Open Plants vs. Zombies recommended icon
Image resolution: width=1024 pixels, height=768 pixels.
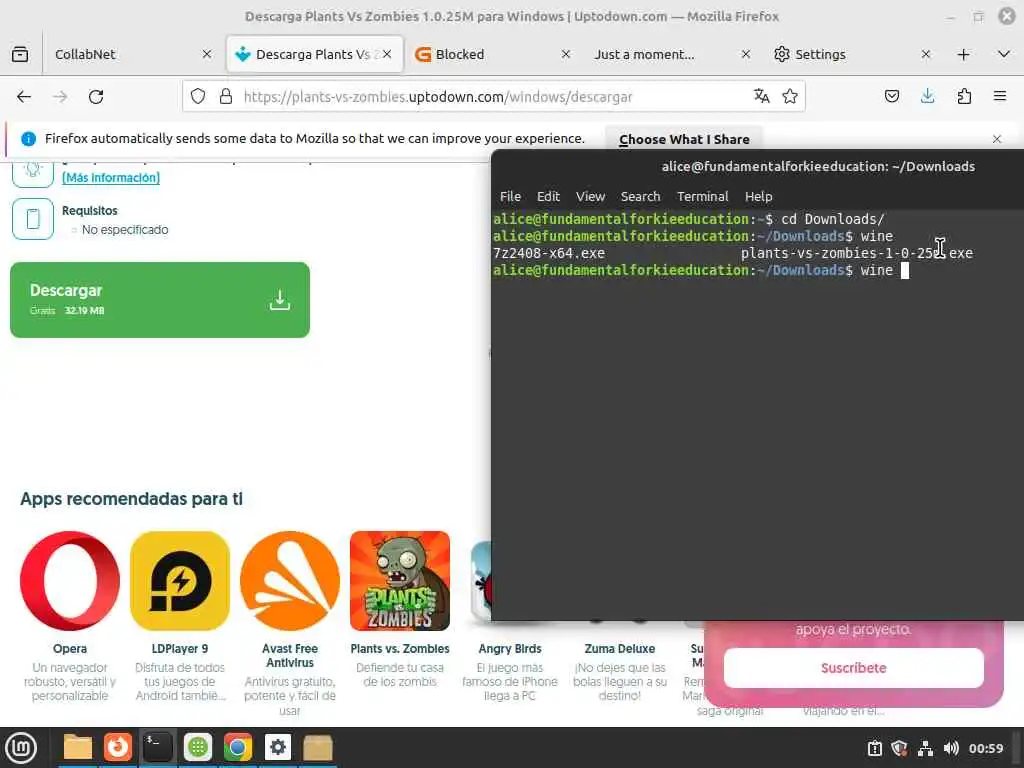point(400,581)
